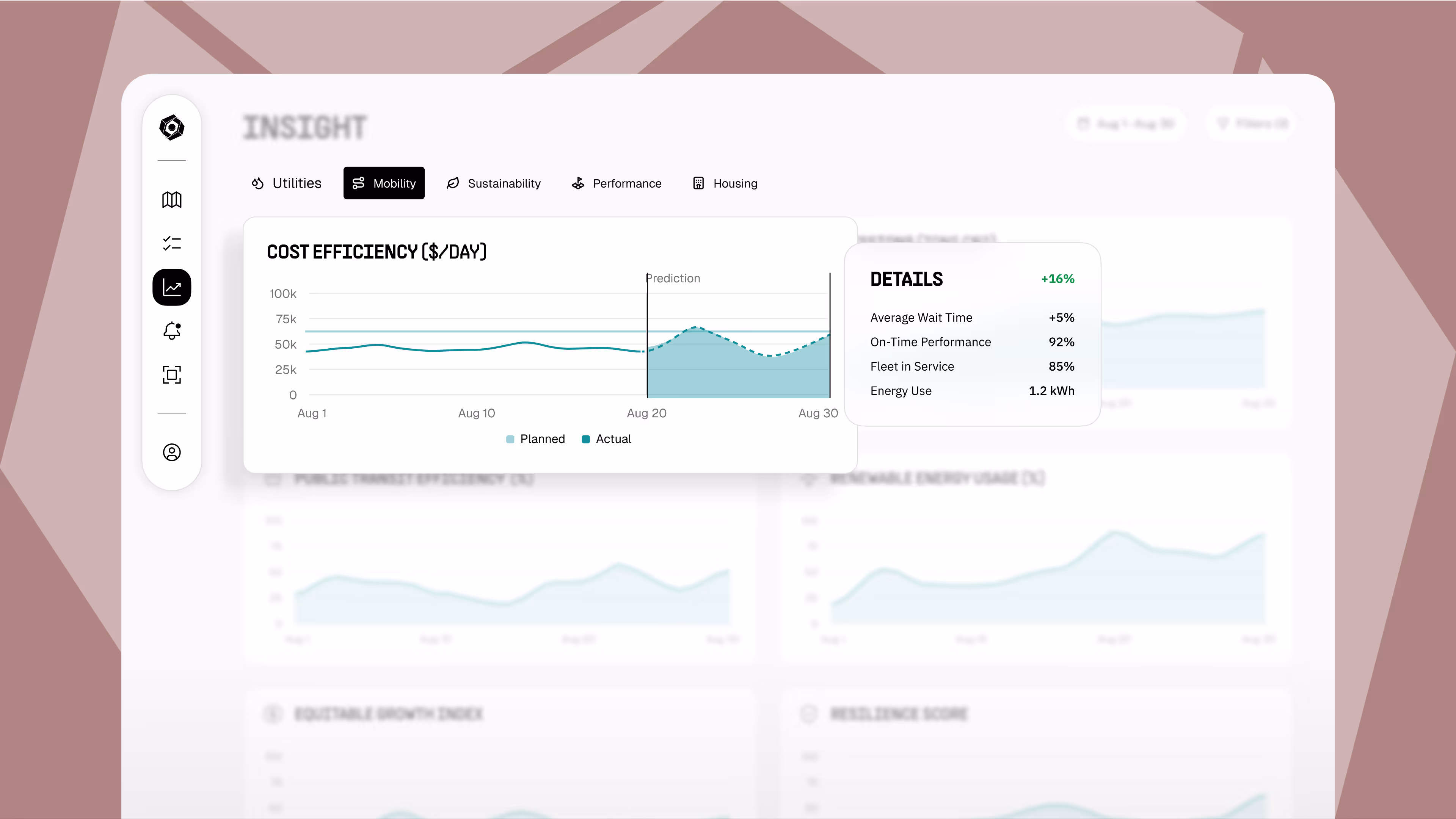Click the teal Actual legend color swatch
The width and height of the screenshot is (1456, 819).
point(586,439)
